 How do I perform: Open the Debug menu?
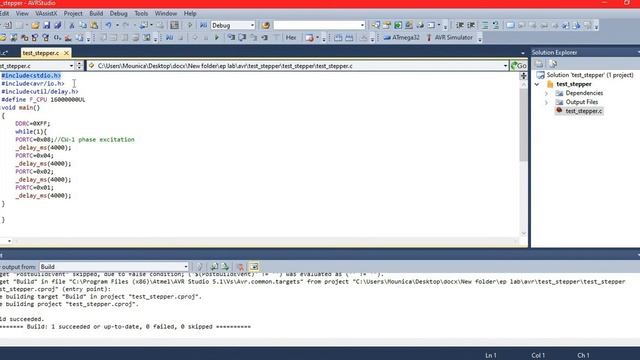coord(118,13)
